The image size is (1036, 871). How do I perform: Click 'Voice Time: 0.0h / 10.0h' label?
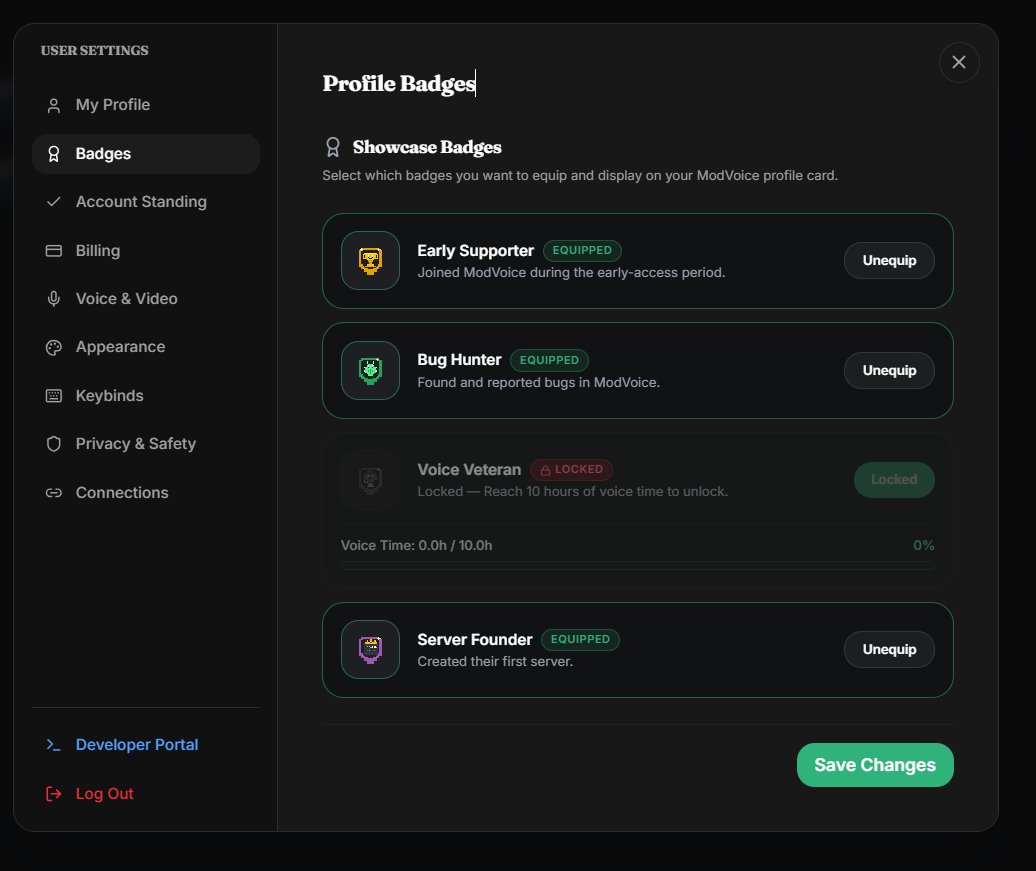tap(416, 546)
